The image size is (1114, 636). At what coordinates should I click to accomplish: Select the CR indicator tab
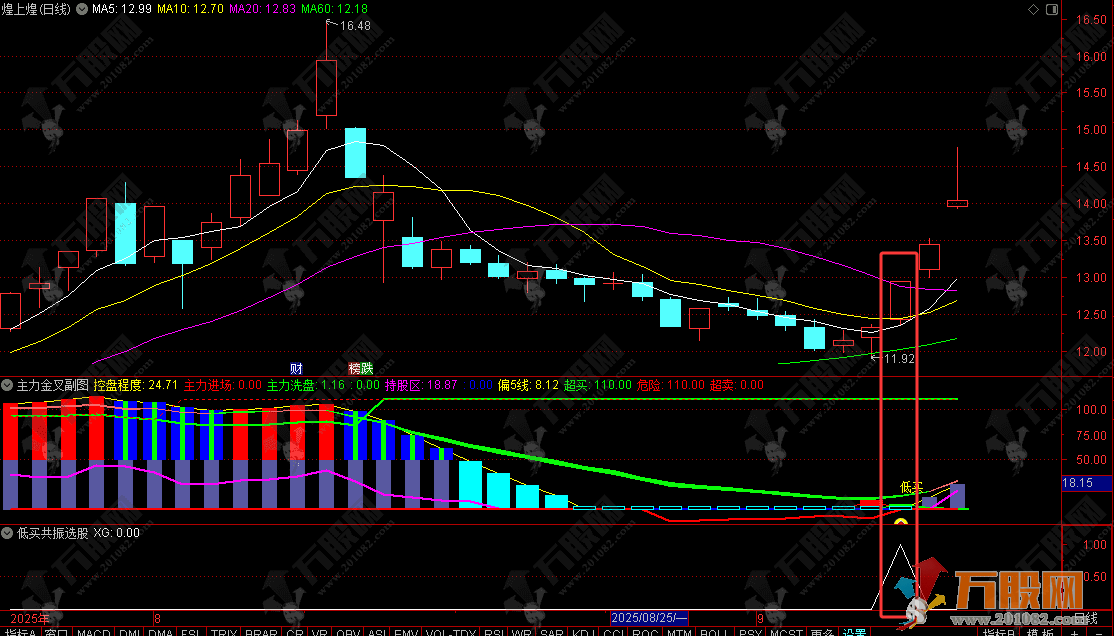(295, 632)
